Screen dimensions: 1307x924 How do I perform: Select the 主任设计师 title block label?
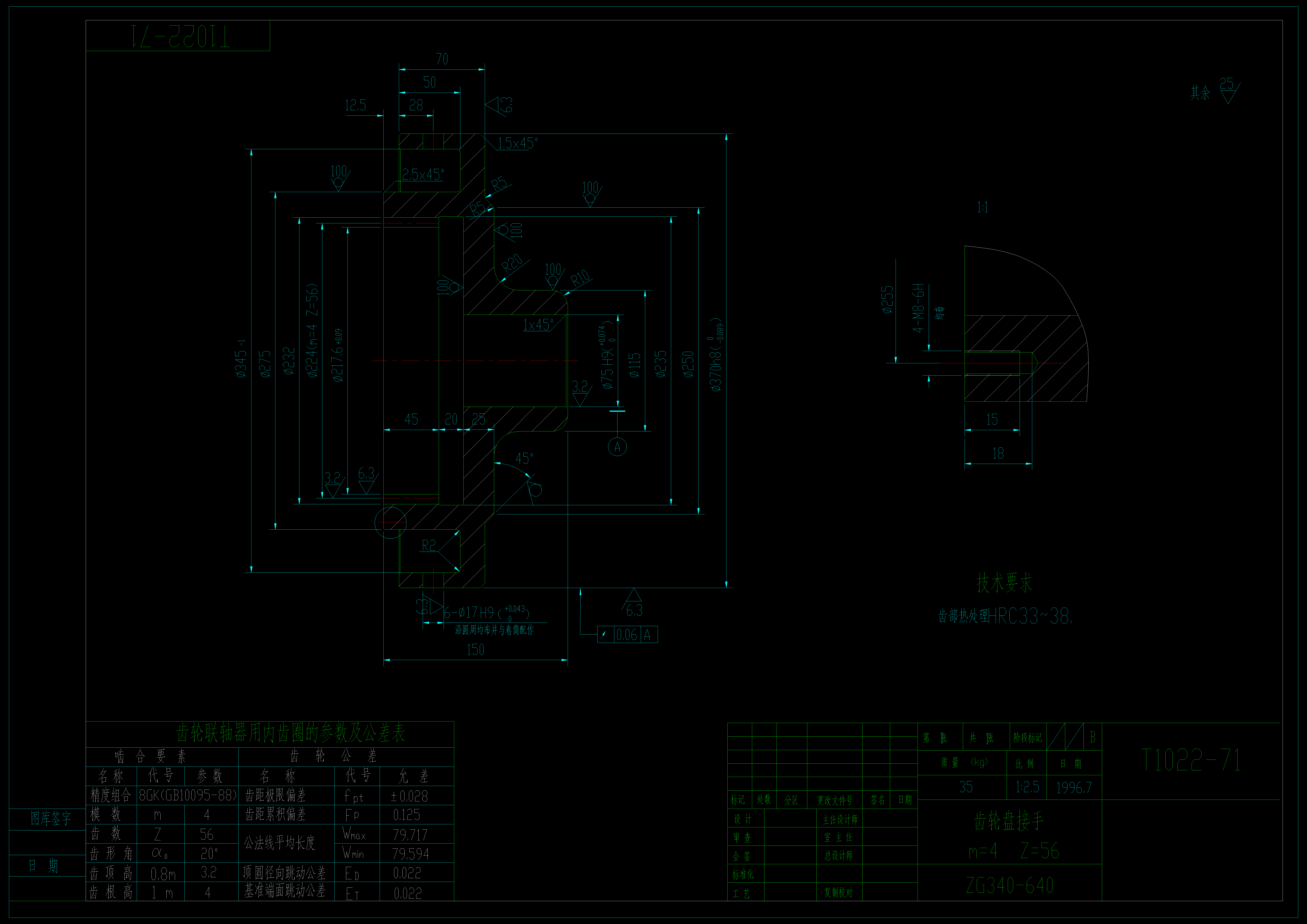840,820
